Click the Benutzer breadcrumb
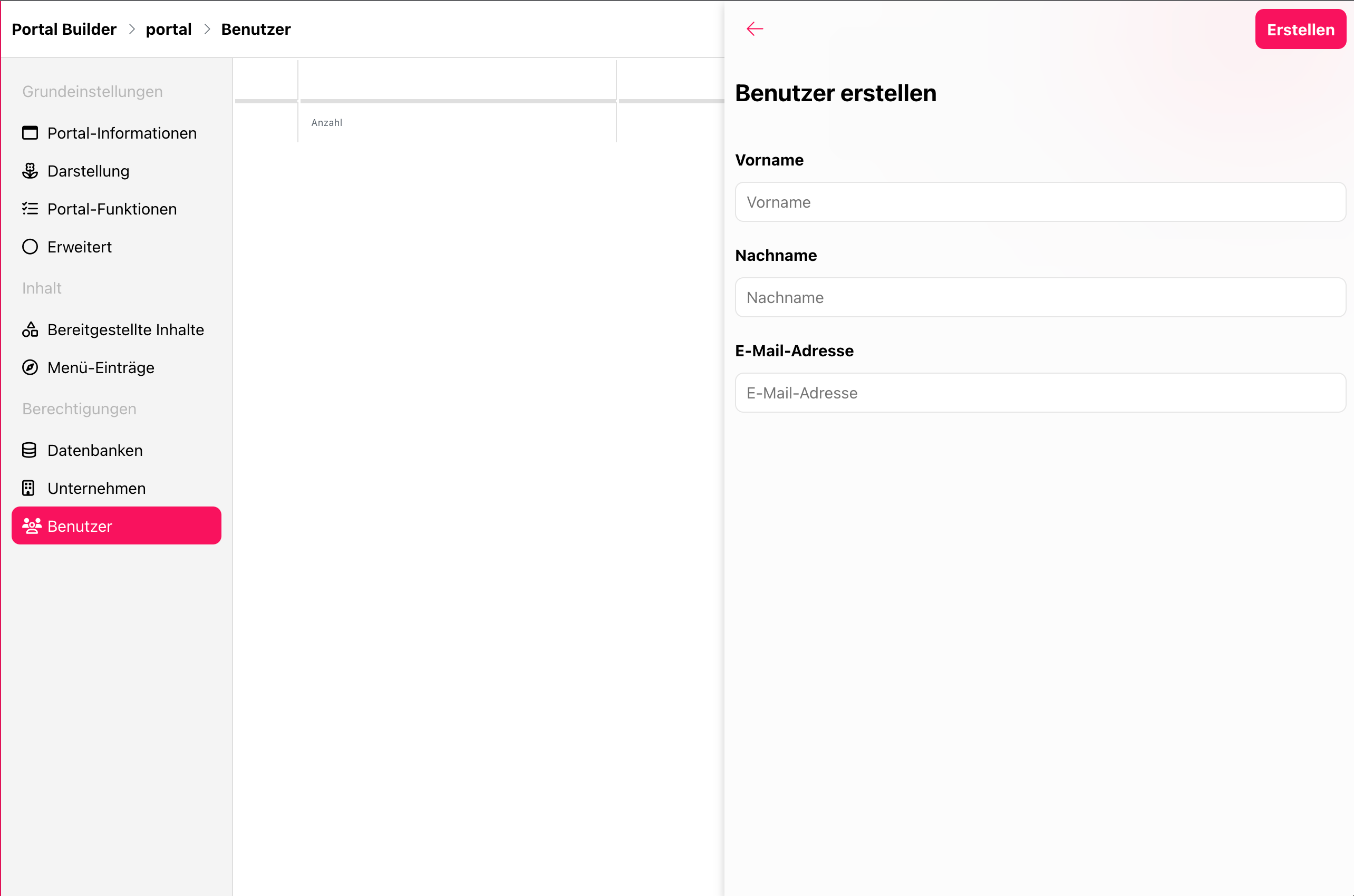The height and width of the screenshot is (896, 1354). point(256,29)
